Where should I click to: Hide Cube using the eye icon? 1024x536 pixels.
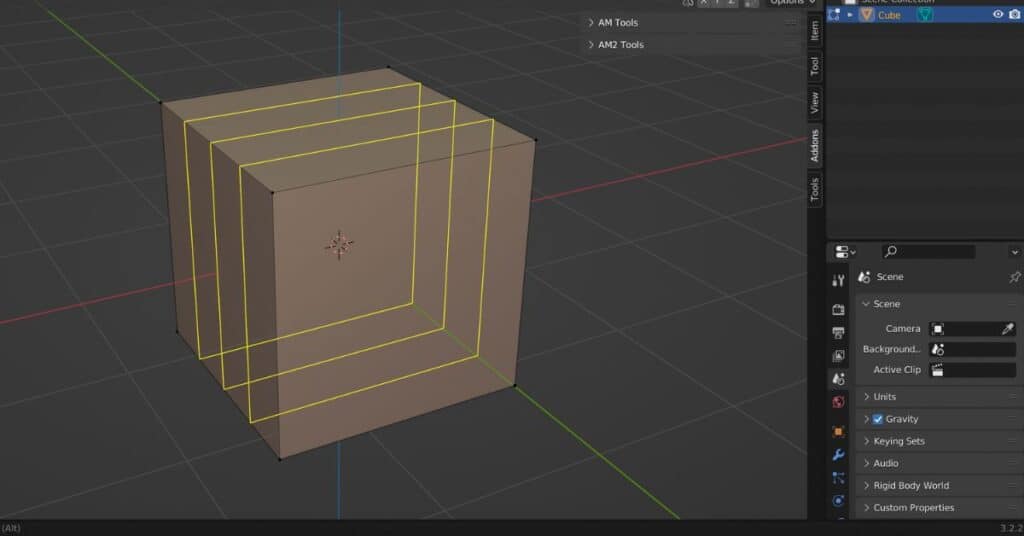998,15
